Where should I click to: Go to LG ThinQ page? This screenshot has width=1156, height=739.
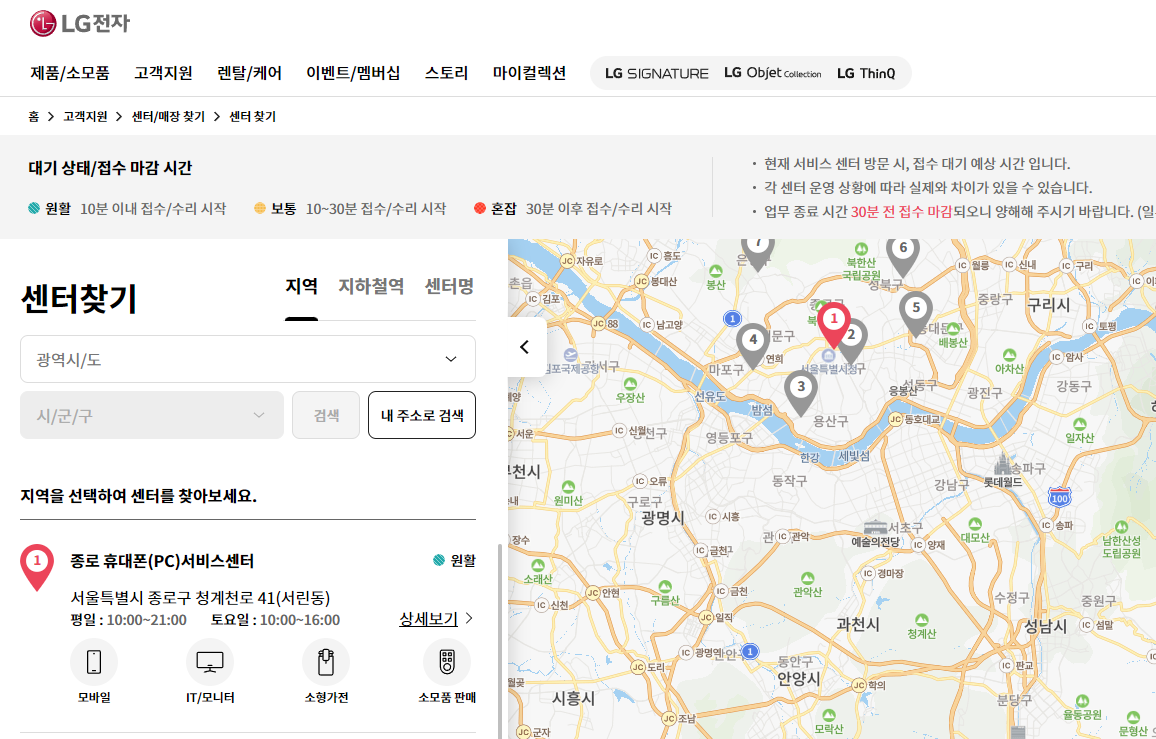coord(866,73)
